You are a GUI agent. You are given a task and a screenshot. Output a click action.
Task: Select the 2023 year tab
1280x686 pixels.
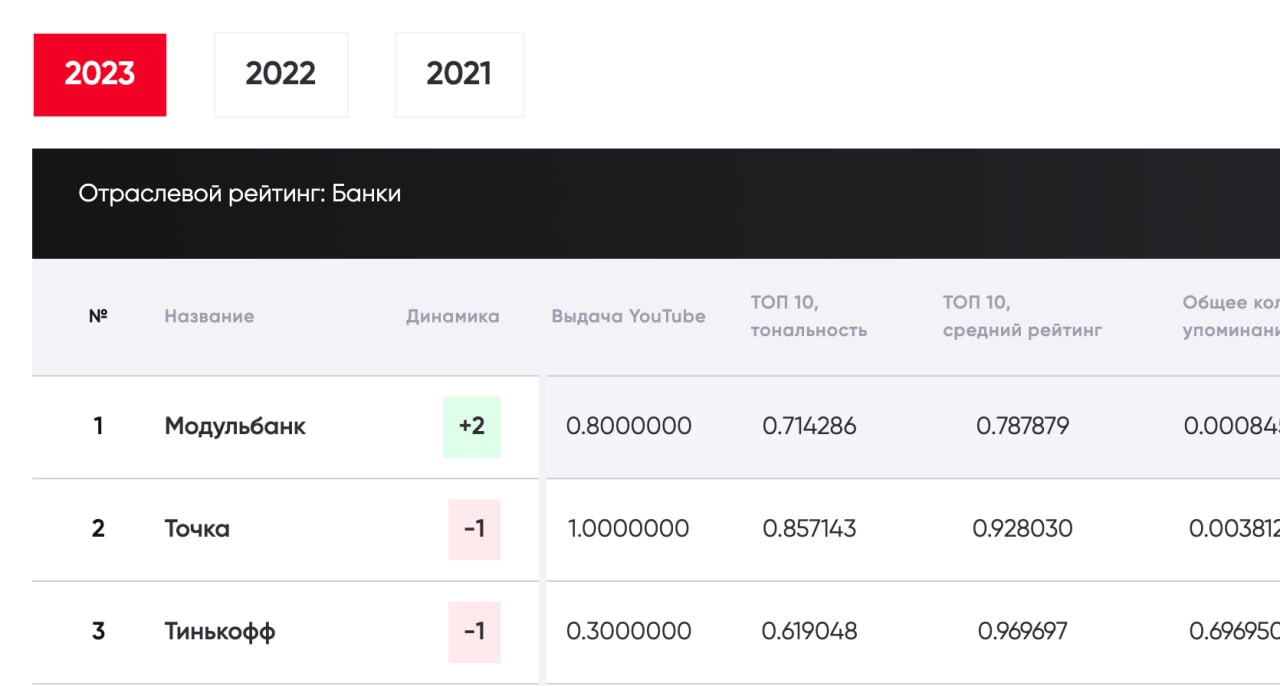click(100, 75)
